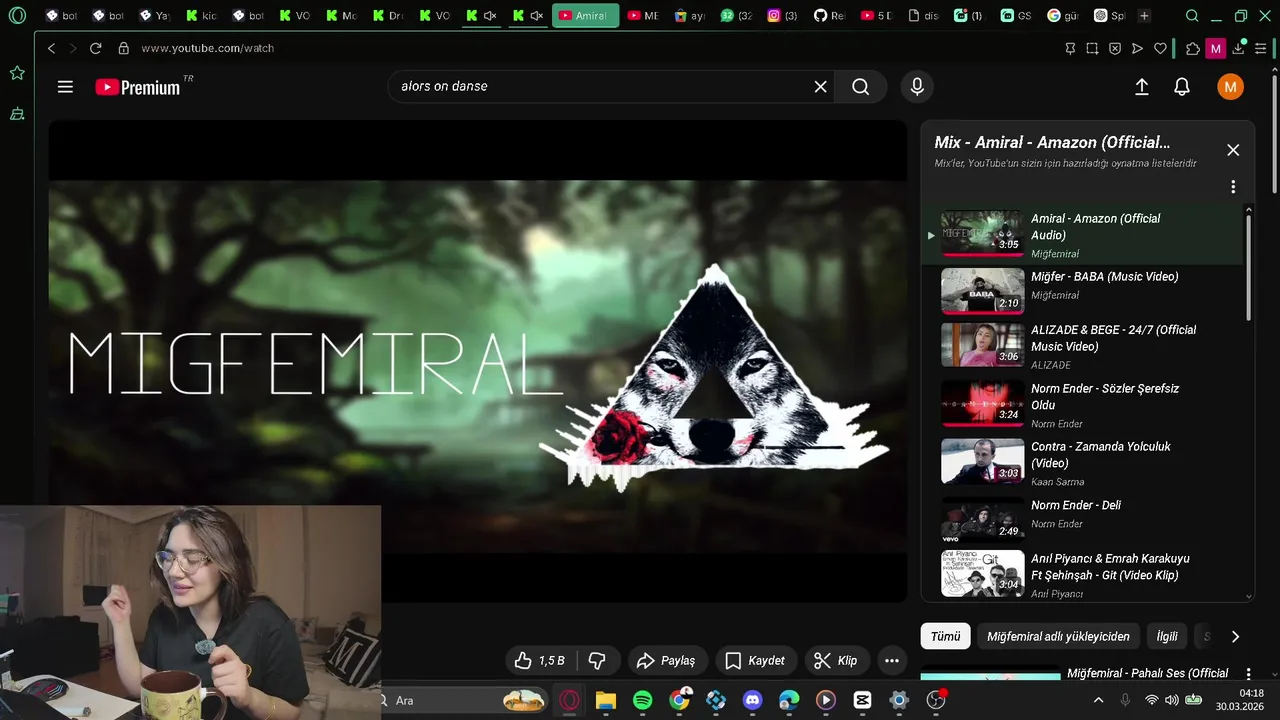
Task: Switch to the active Amiral YouTube tab
Action: point(585,16)
